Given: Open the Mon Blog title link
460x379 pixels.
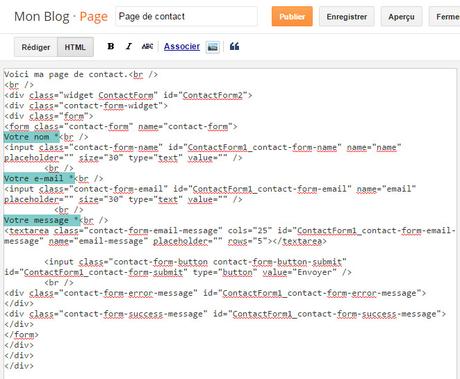Looking at the screenshot, I should point(42,16).
